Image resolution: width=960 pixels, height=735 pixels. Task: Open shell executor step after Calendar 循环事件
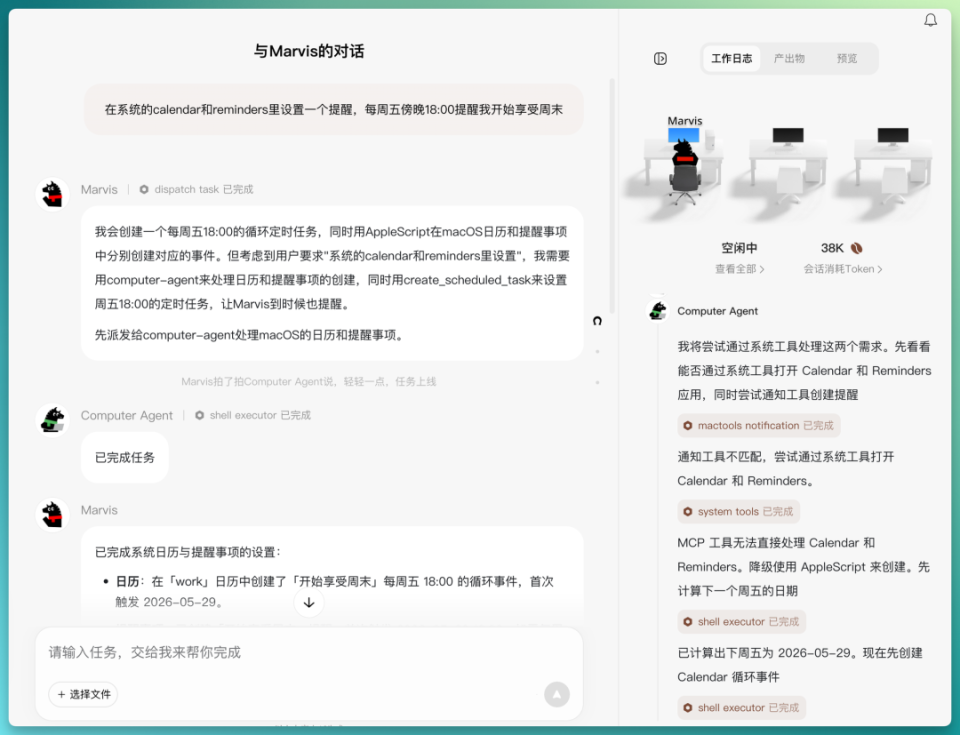[x=741, y=707]
